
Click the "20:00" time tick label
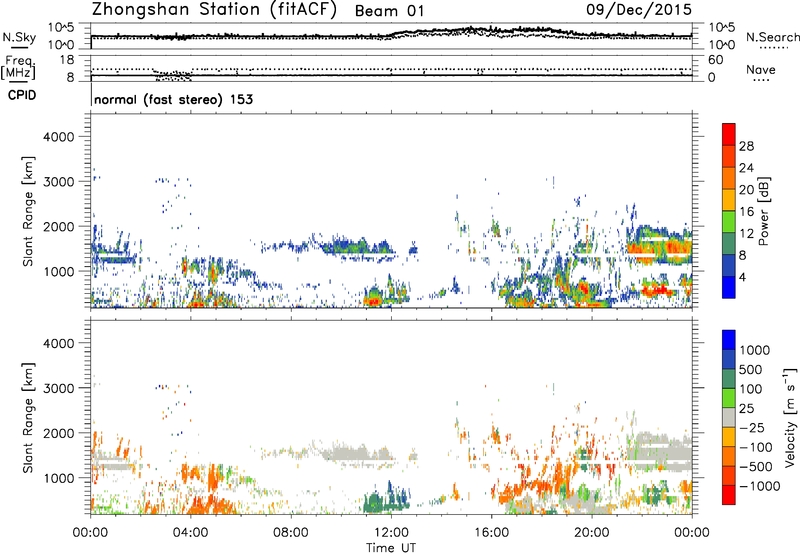tap(592, 533)
